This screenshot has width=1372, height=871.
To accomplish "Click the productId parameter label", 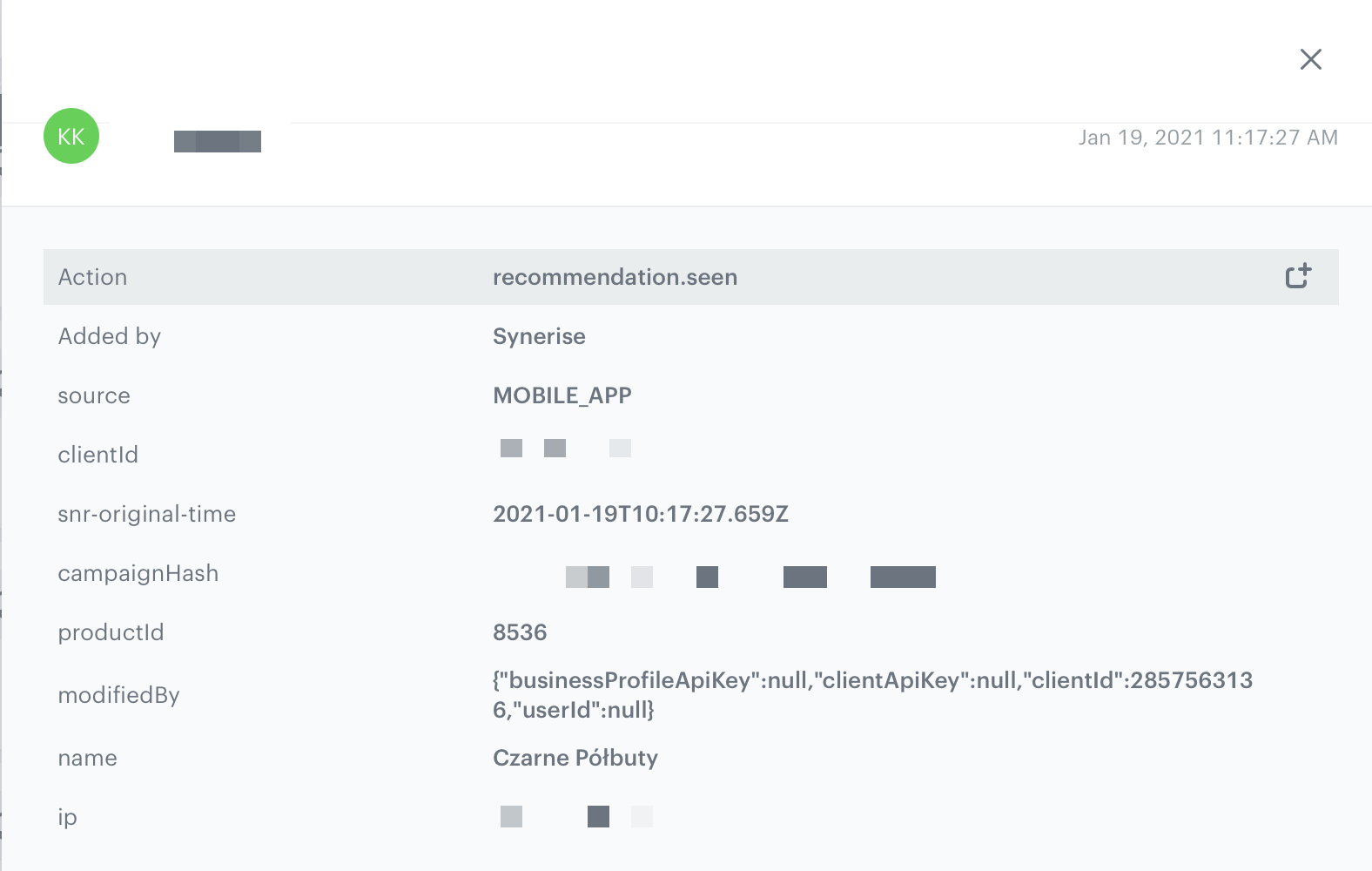I will click(111, 632).
